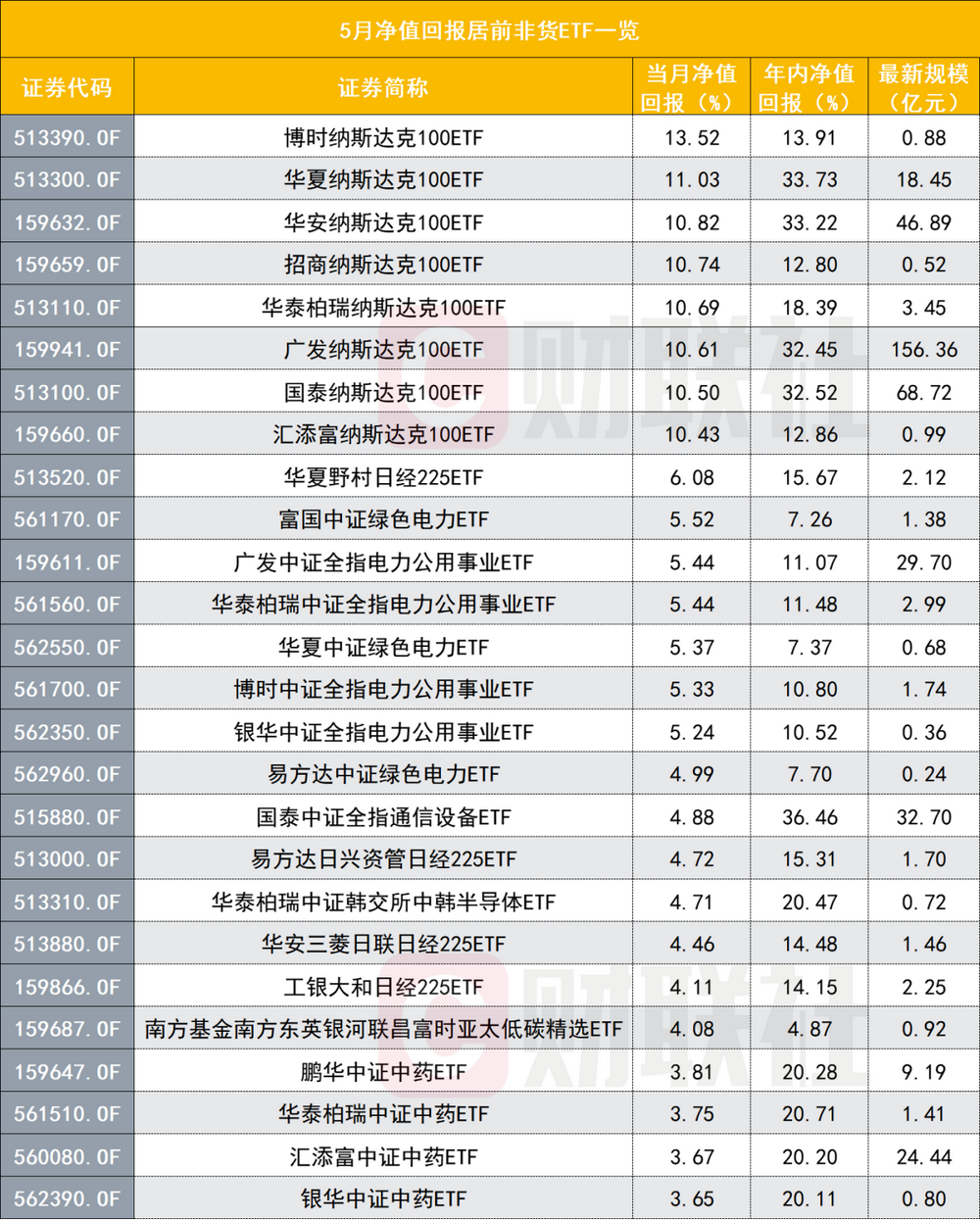Select code cell 159632.OF
This screenshot has width=980, height=1220.
coord(67,223)
